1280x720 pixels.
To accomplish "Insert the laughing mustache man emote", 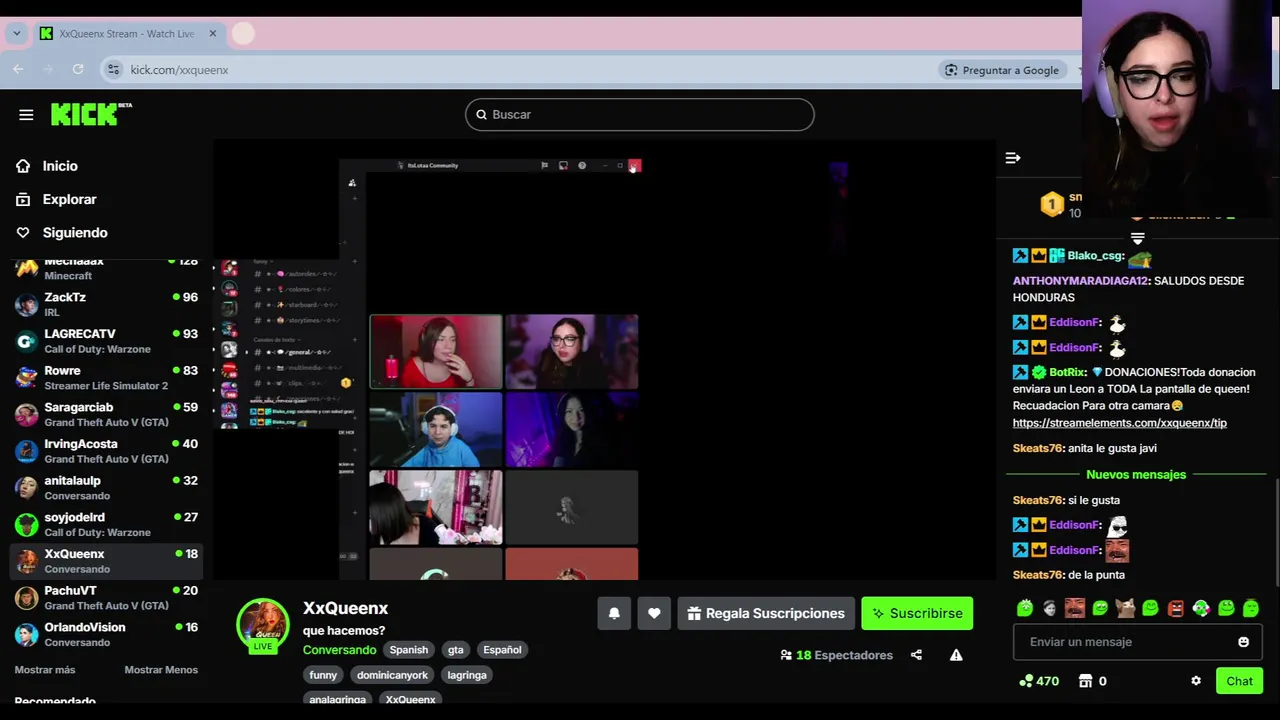I will point(1074,607).
